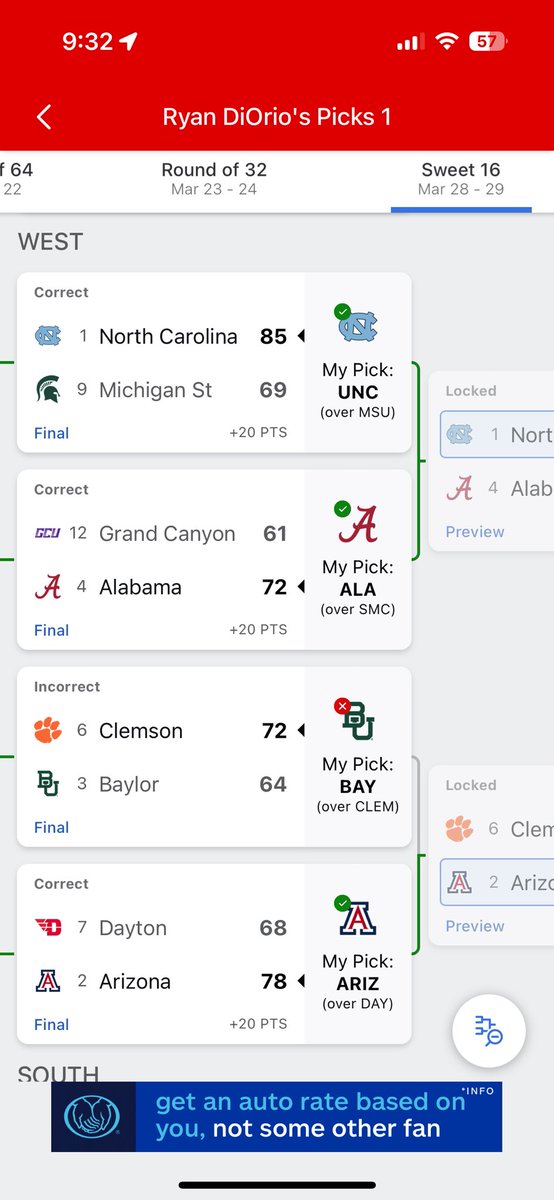Open Preview for Clemson vs Arizona matchup
The height and width of the screenshot is (1200, 554).
coord(475,926)
